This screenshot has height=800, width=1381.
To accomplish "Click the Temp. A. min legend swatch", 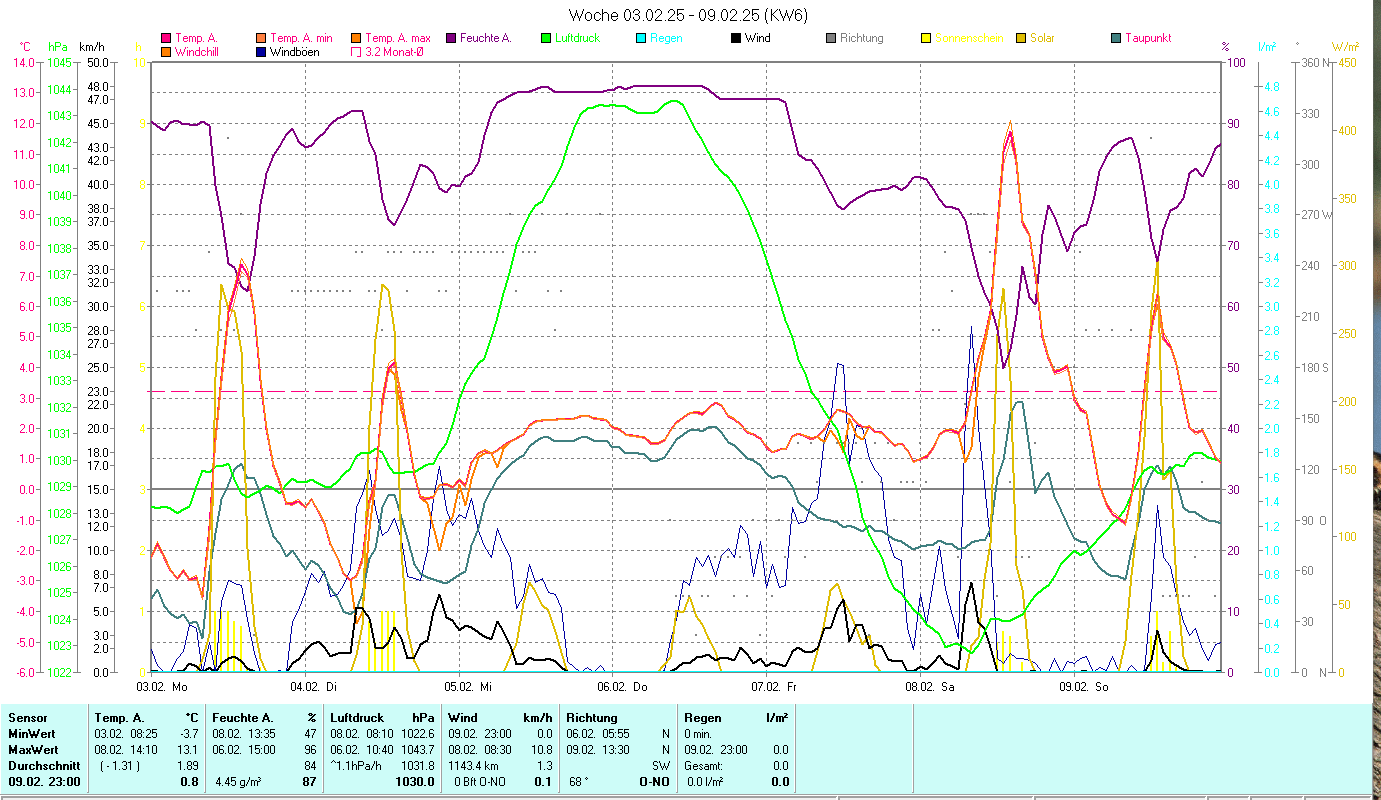I will [x=261, y=38].
